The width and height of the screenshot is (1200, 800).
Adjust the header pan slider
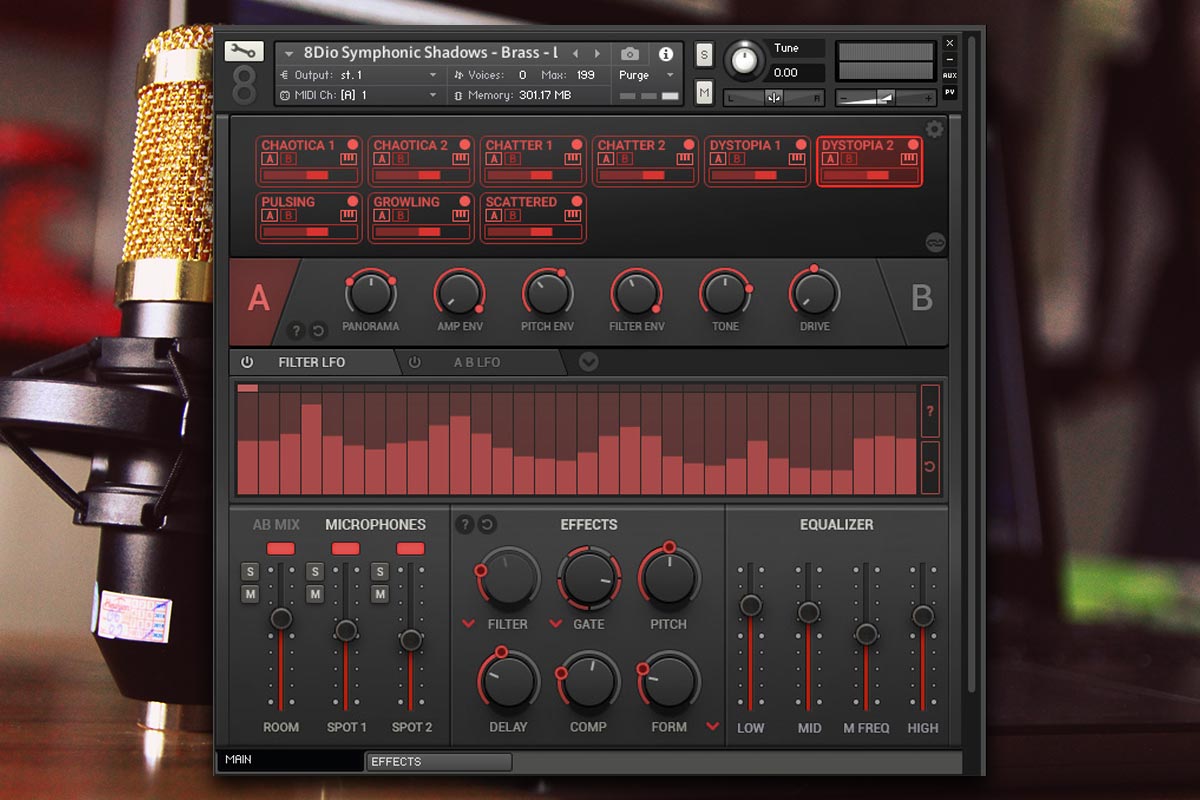pos(774,97)
